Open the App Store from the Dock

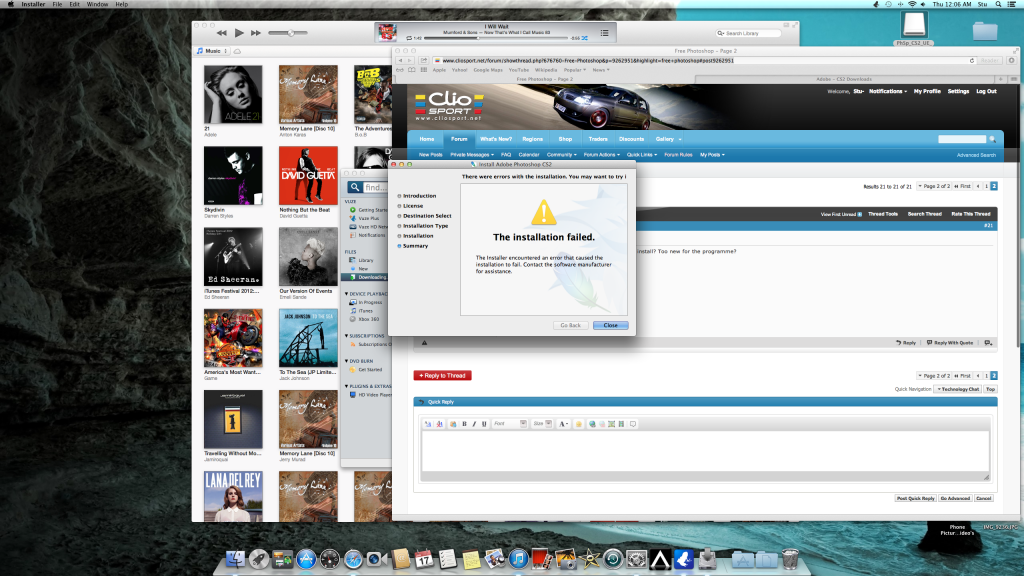[307, 559]
